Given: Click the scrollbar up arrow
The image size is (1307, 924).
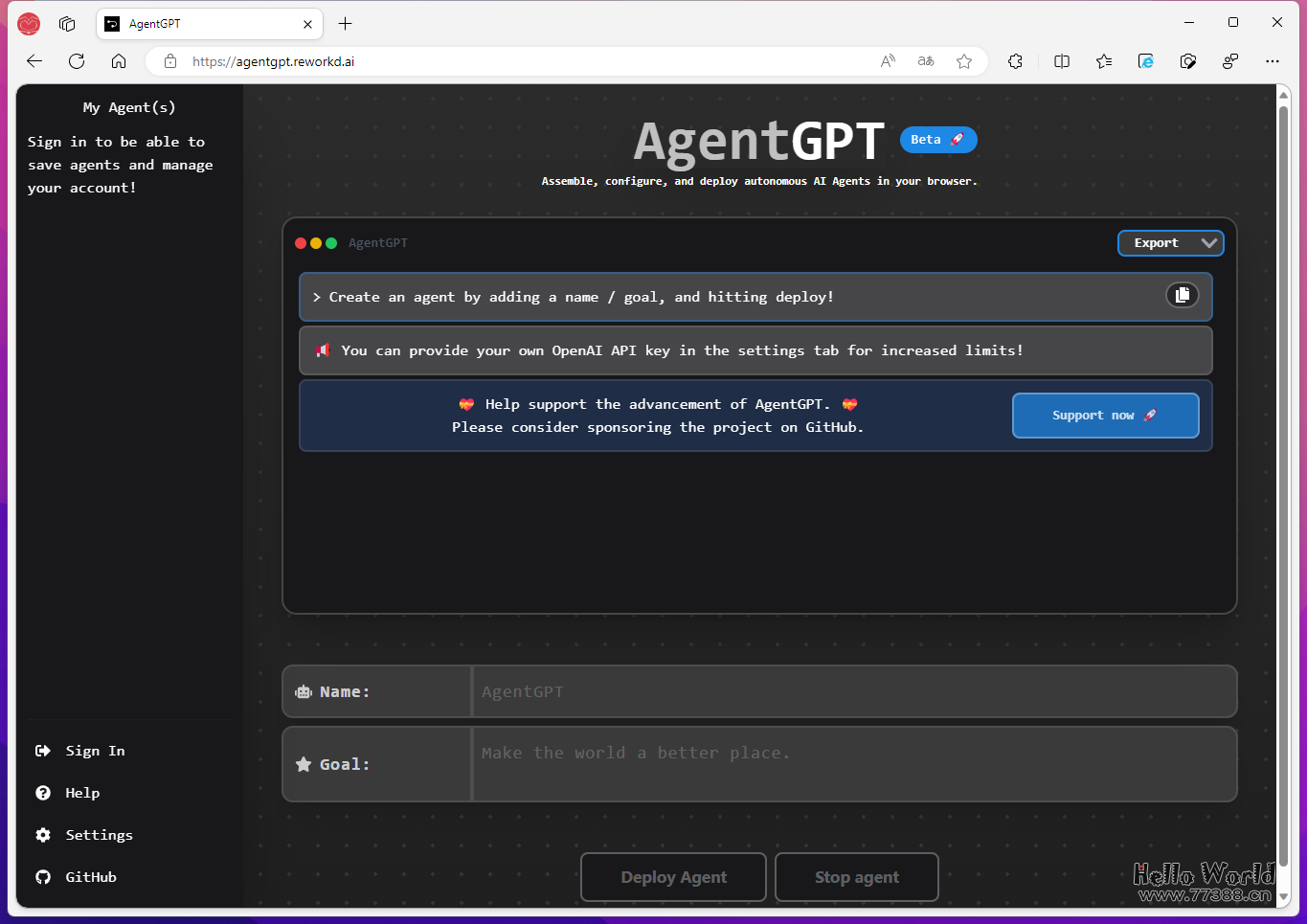Looking at the screenshot, I should (x=1284, y=94).
